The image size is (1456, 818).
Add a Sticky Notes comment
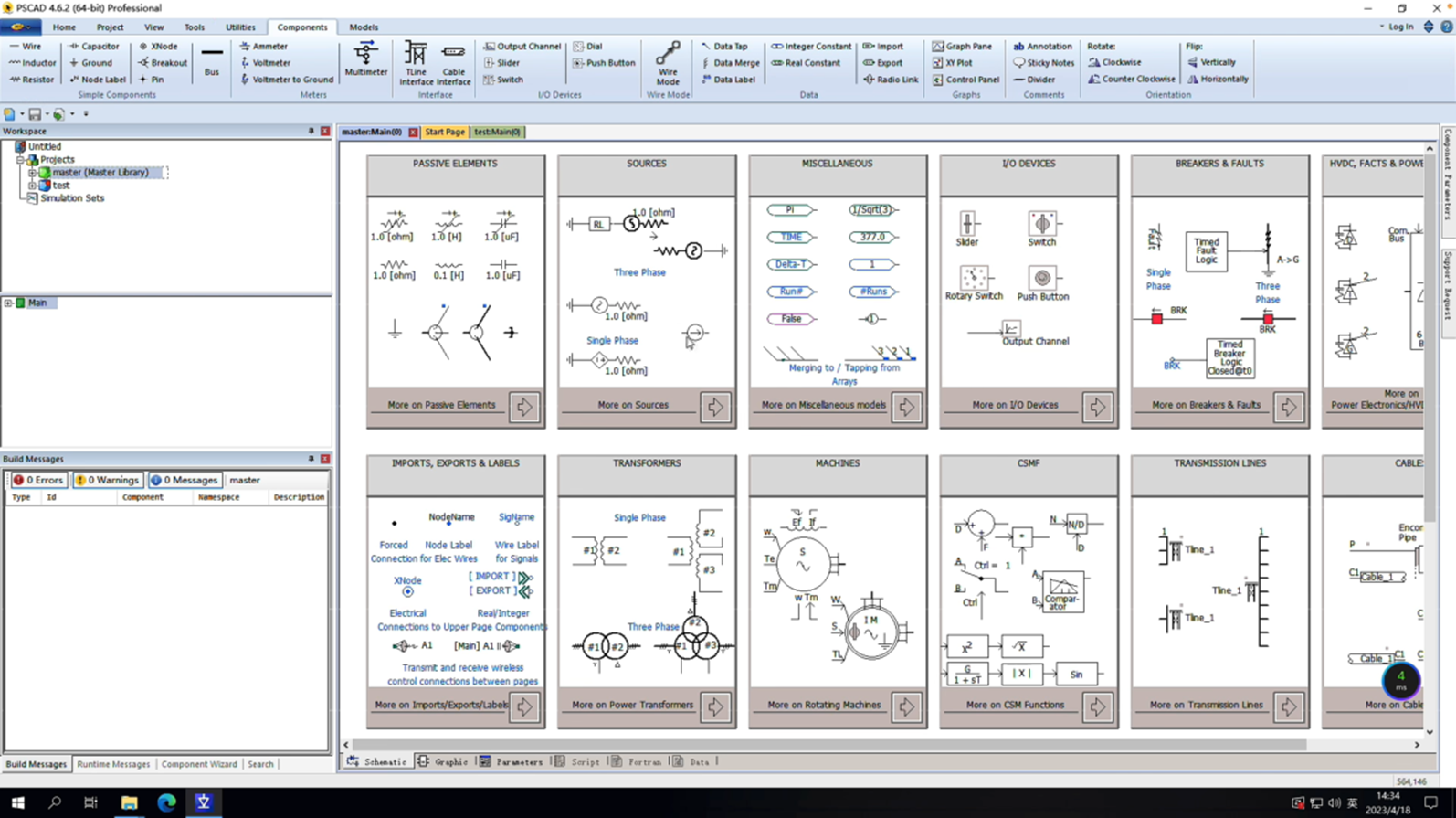[x=1044, y=63]
